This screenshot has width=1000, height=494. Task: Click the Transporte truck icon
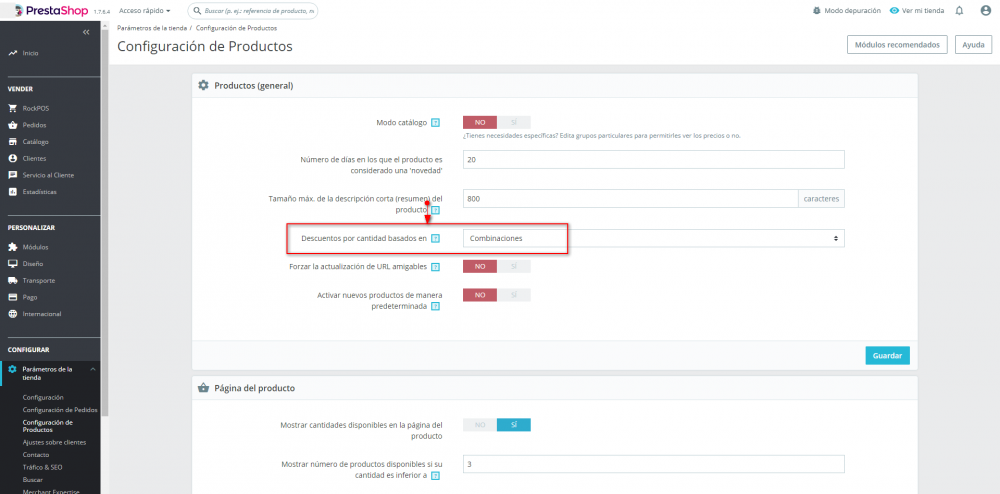click(x=12, y=280)
